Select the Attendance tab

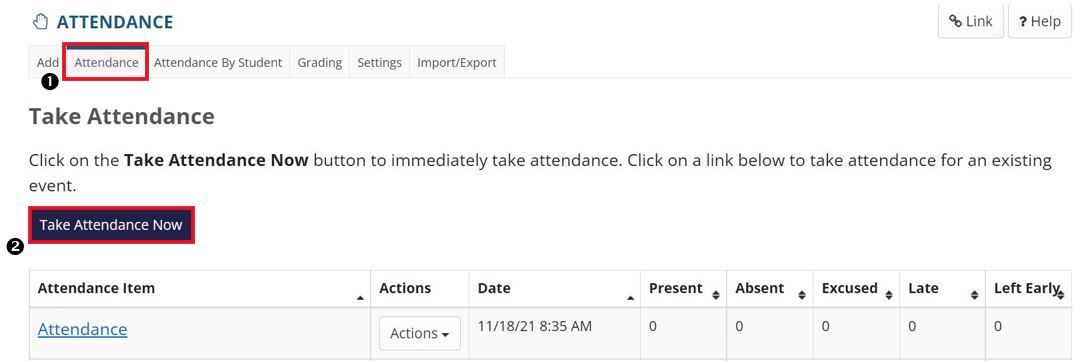106,62
